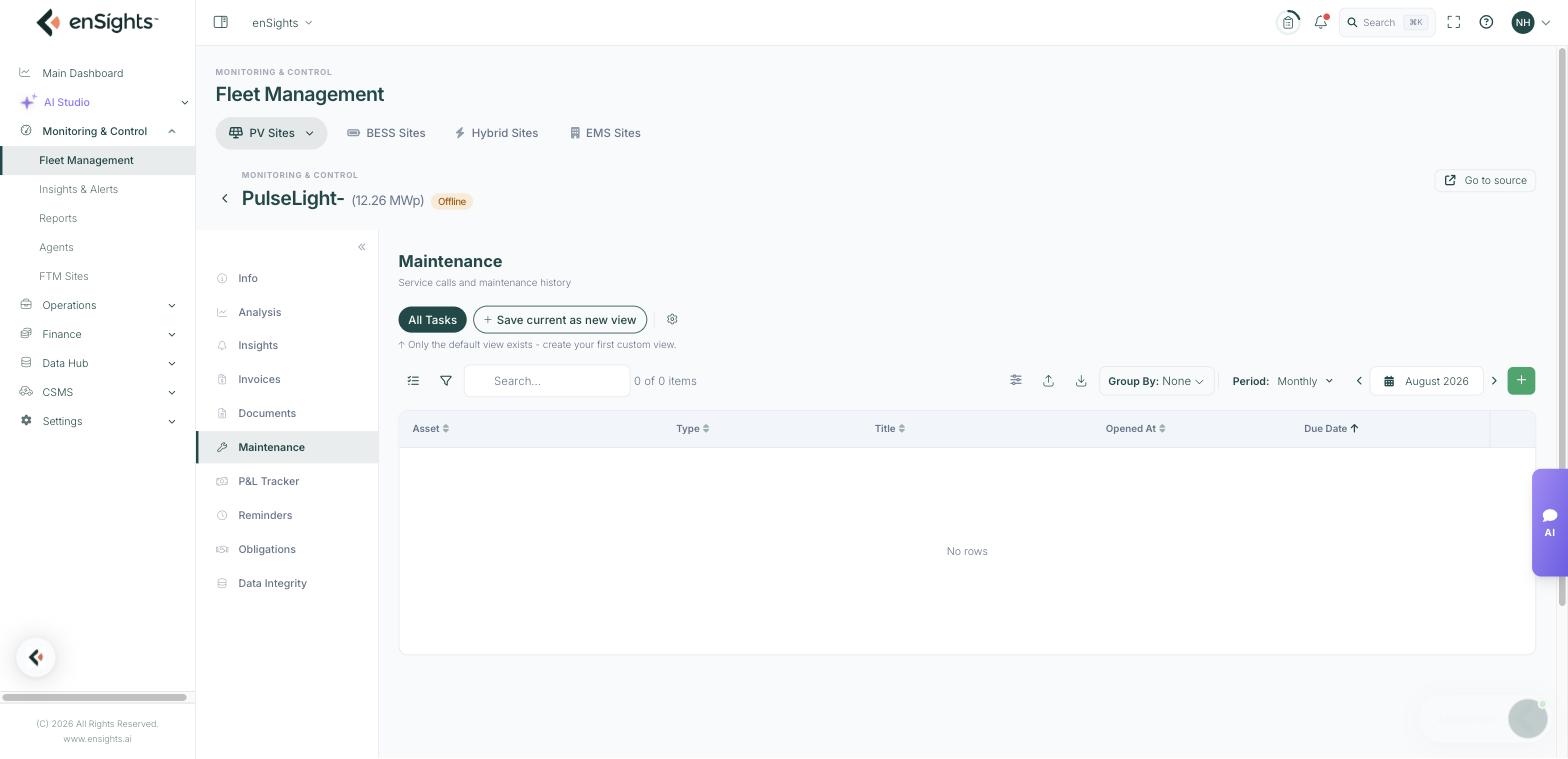1568x759 pixels.
Task: Expand the AI Studio section
Action: coord(184,102)
